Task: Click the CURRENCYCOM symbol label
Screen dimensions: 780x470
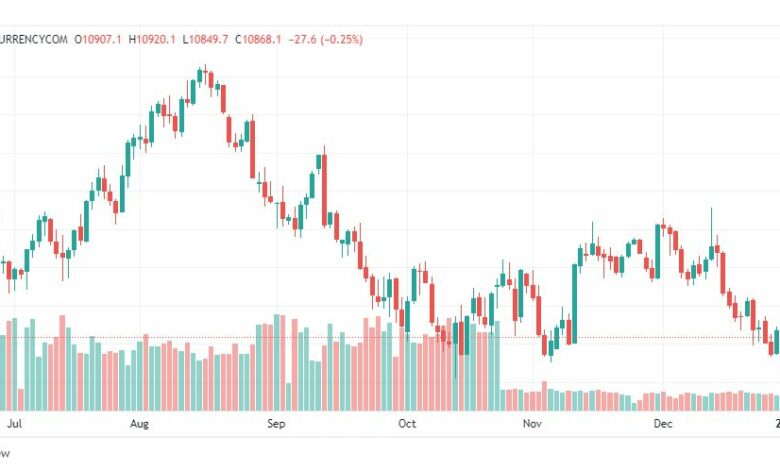Action: tap(33, 39)
